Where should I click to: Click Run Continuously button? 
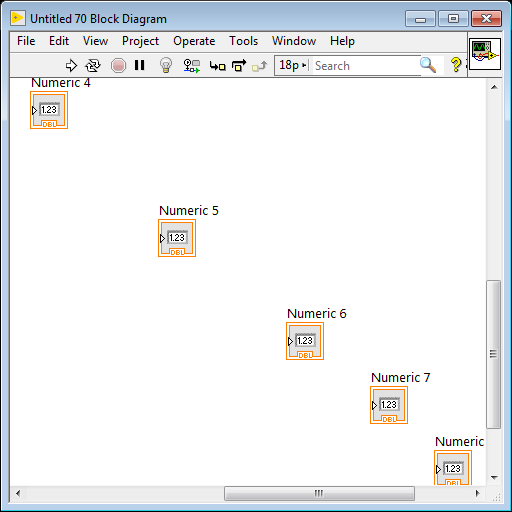(x=93, y=66)
